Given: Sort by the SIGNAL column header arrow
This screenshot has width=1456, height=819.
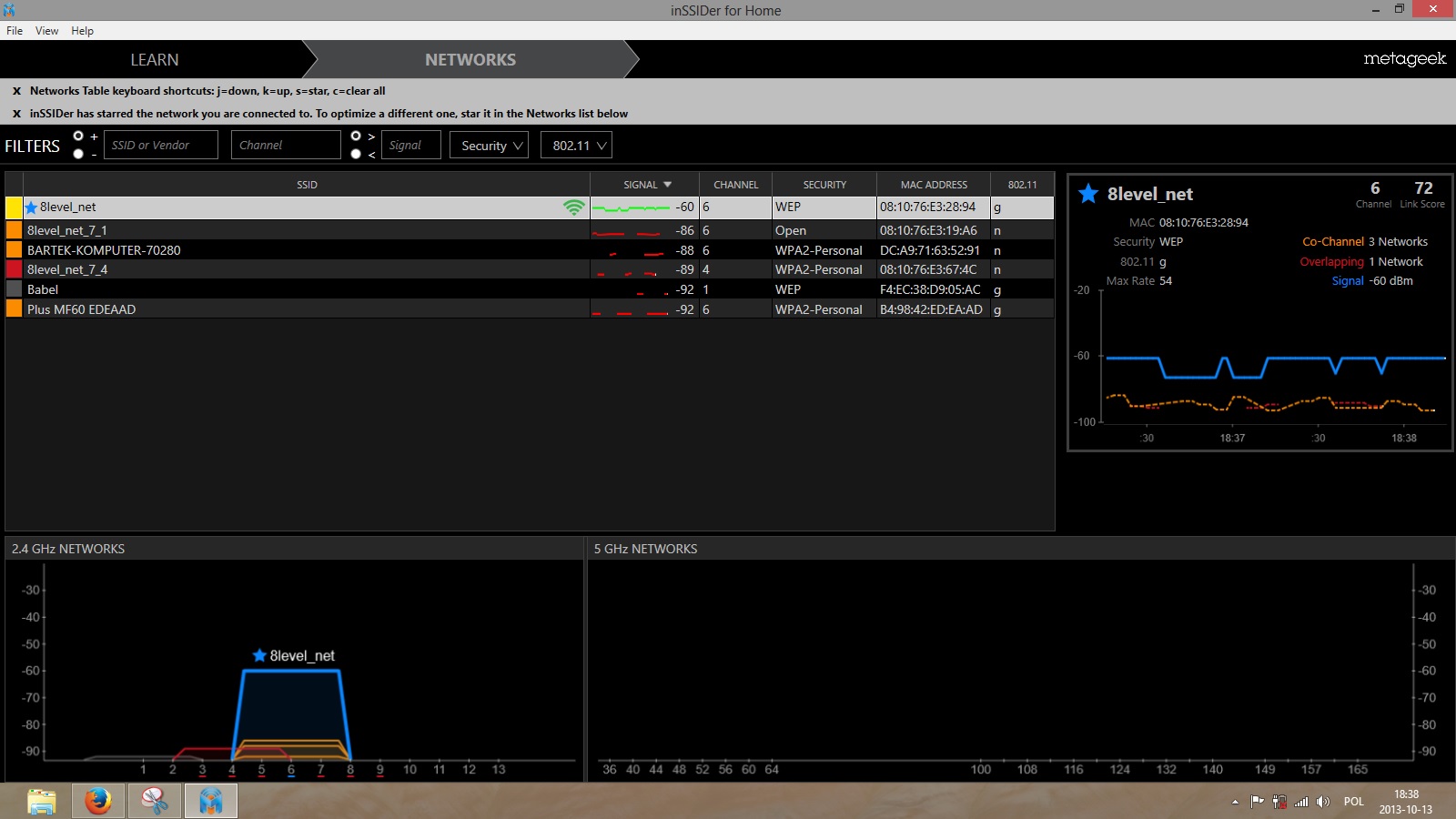Looking at the screenshot, I should (x=668, y=185).
